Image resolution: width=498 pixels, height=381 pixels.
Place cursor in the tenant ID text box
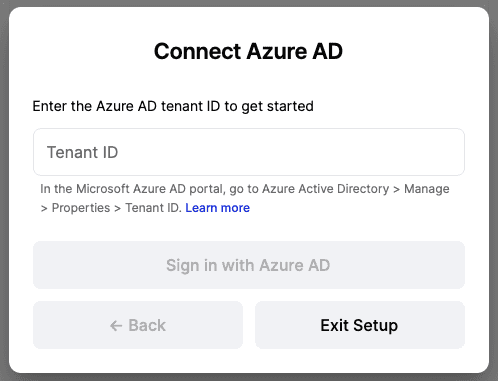pos(249,152)
